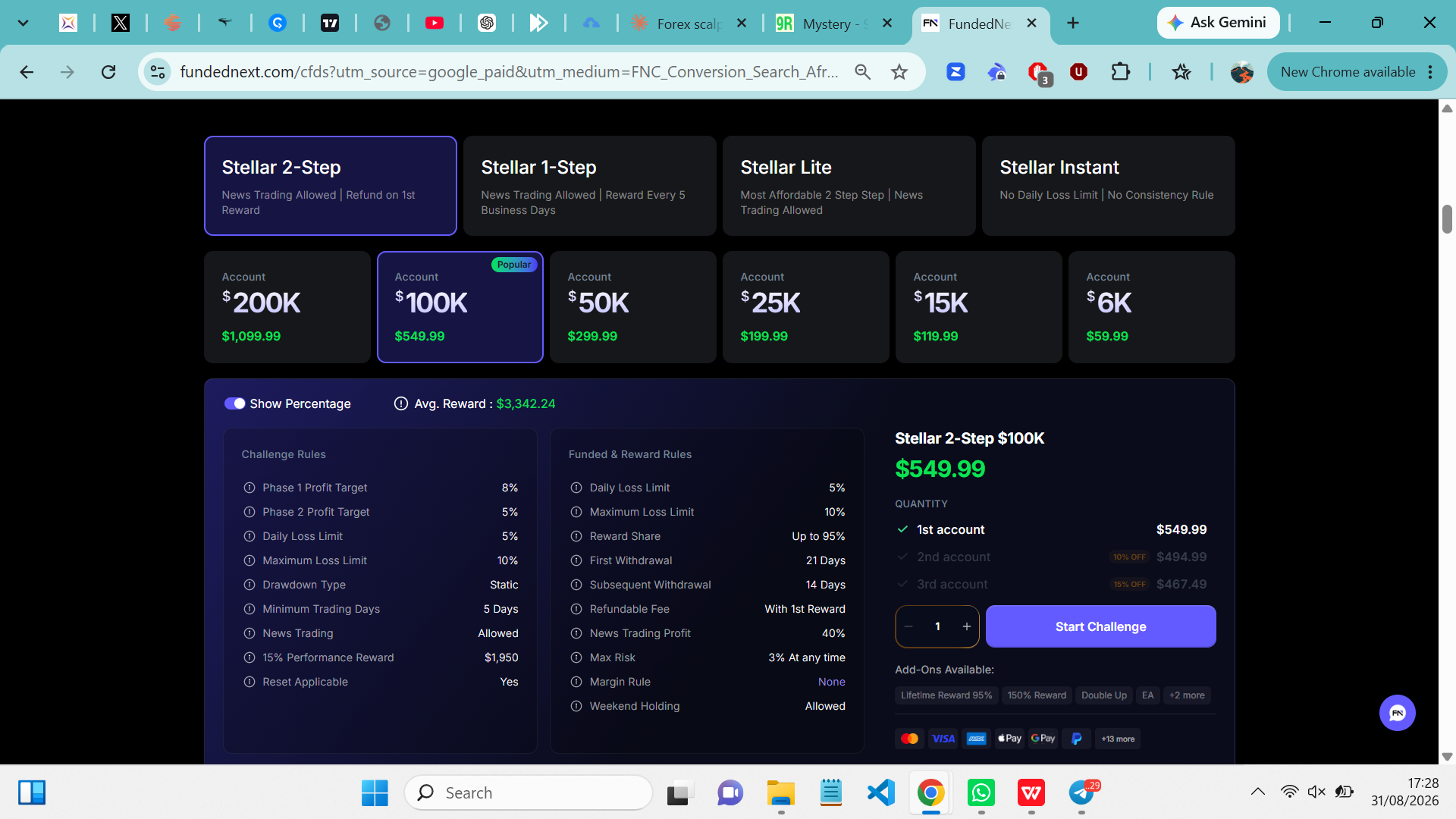Viewport: 1456px width, 819px height.
Task: Click the Apple Pay payment icon
Action: click(x=1009, y=739)
